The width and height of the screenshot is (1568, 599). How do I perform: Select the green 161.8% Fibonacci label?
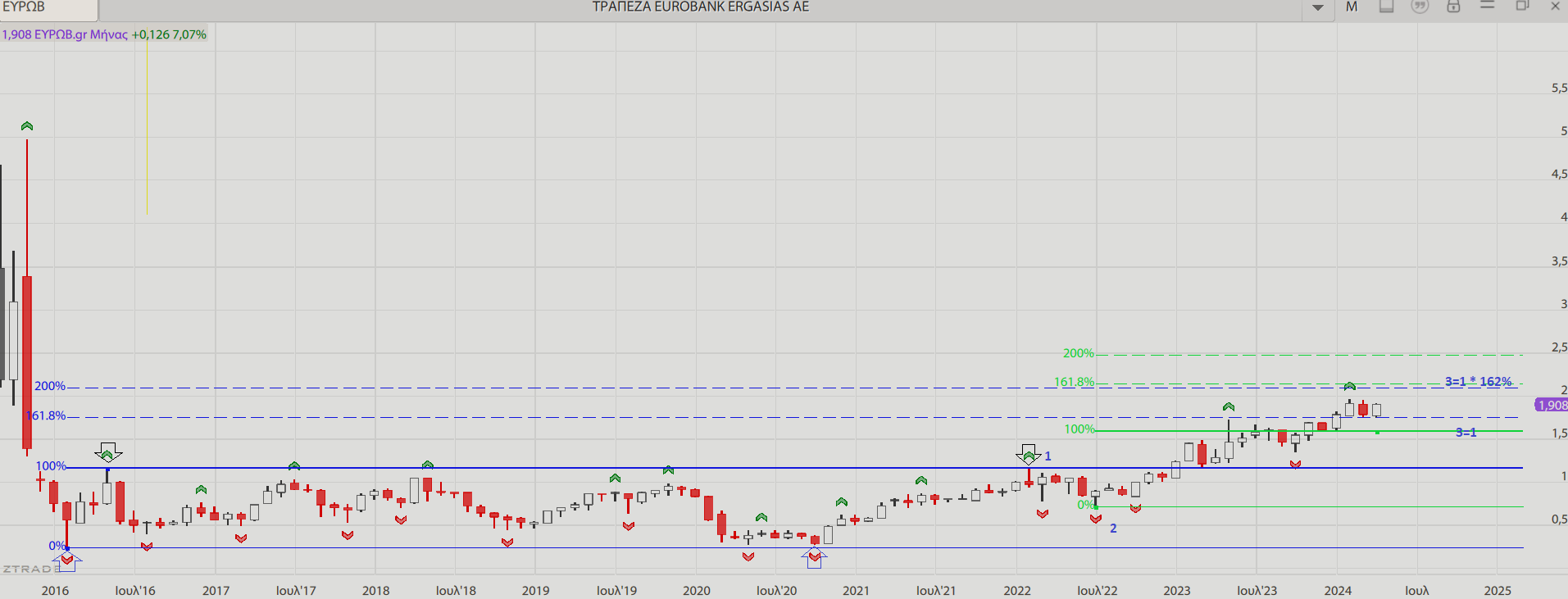(x=1075, y=382)
